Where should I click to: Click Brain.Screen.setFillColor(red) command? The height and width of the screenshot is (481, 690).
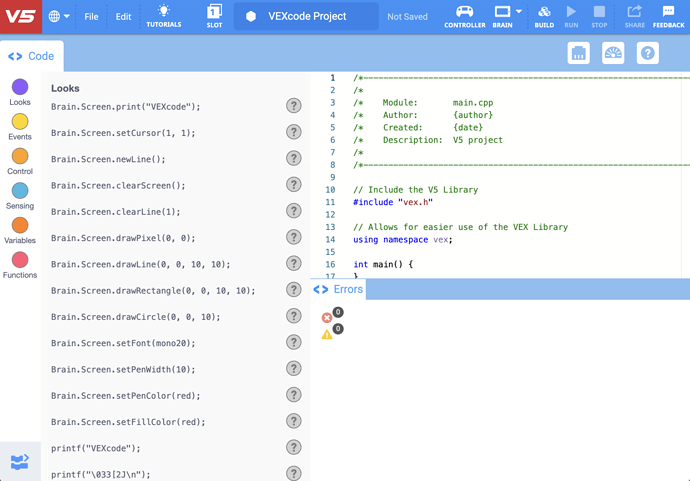[128, 422]
